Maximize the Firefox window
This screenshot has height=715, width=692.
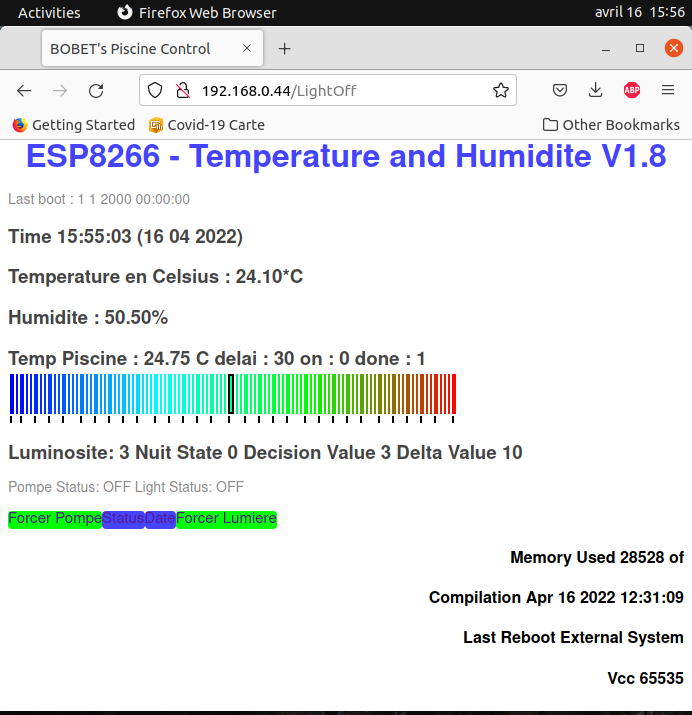pos(640,48)
